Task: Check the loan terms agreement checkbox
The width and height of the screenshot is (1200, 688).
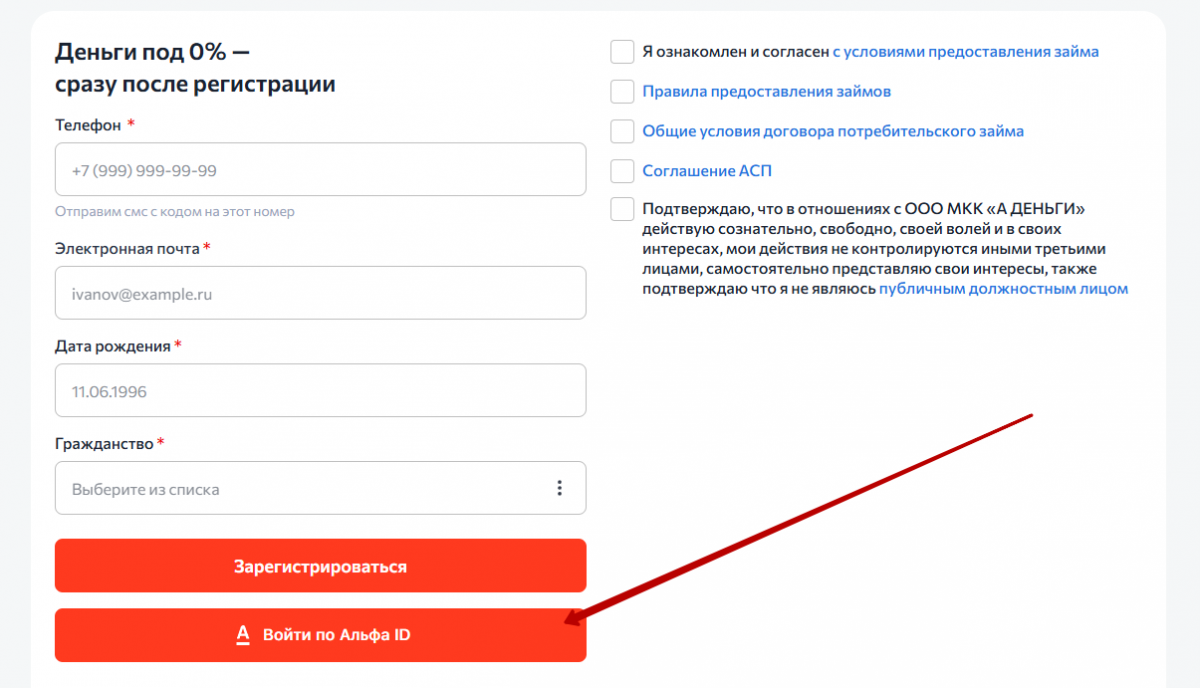Action: (x=622, y=52)
